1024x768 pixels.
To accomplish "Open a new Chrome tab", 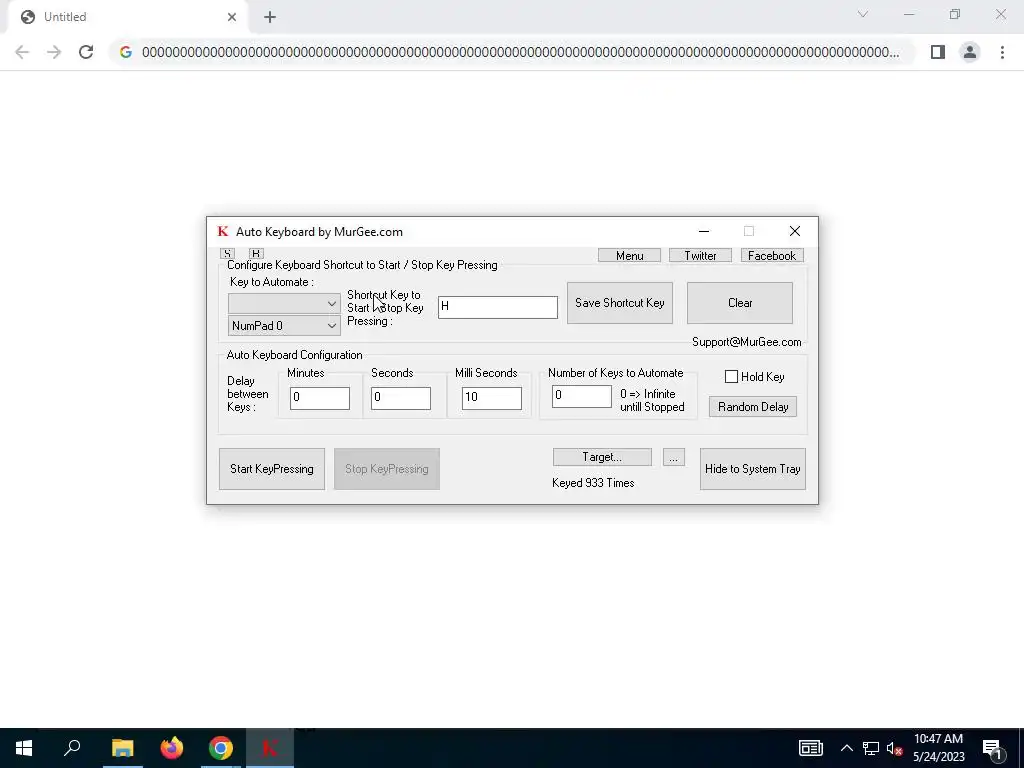I will click(x=270, y=18).
